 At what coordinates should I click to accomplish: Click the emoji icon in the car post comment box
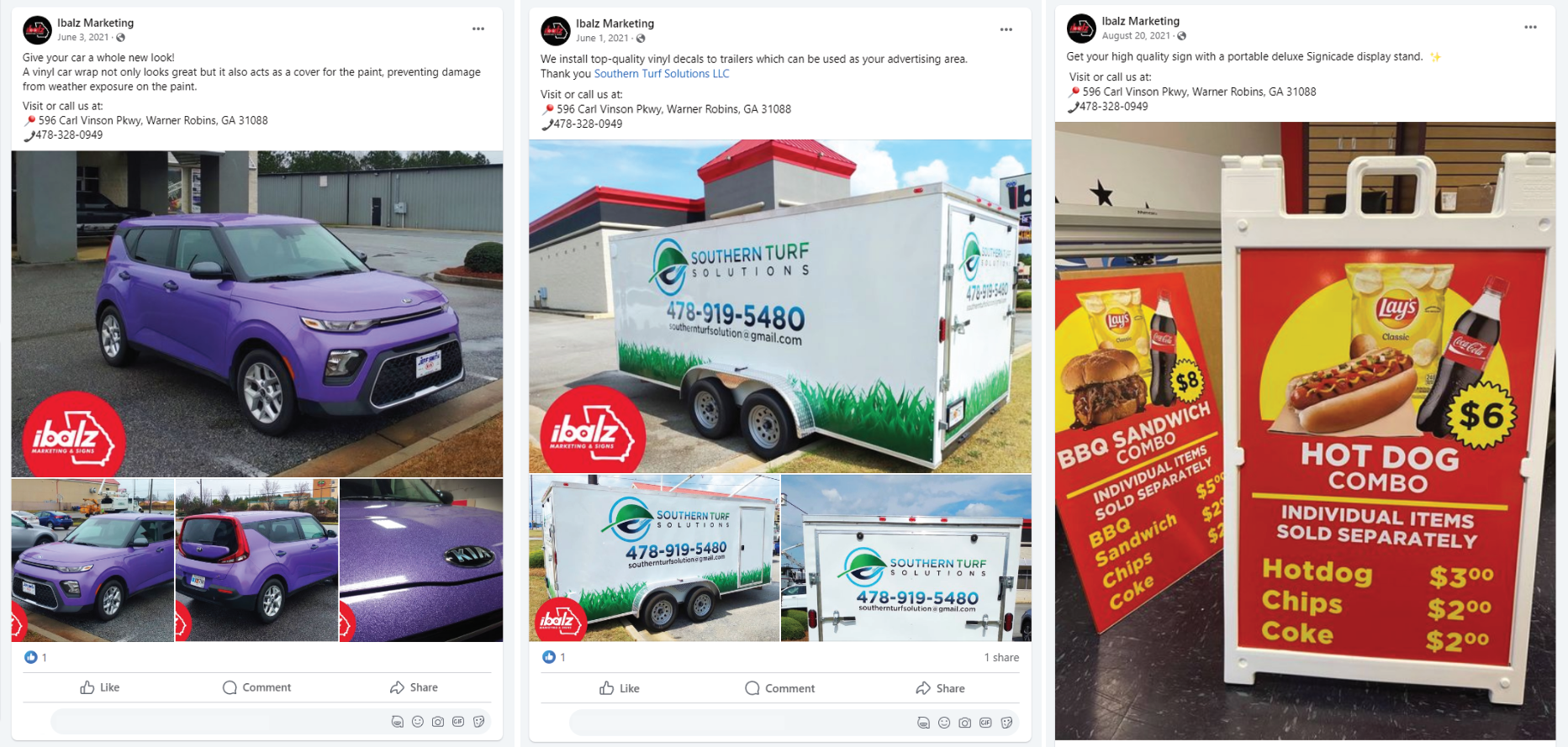418,722
